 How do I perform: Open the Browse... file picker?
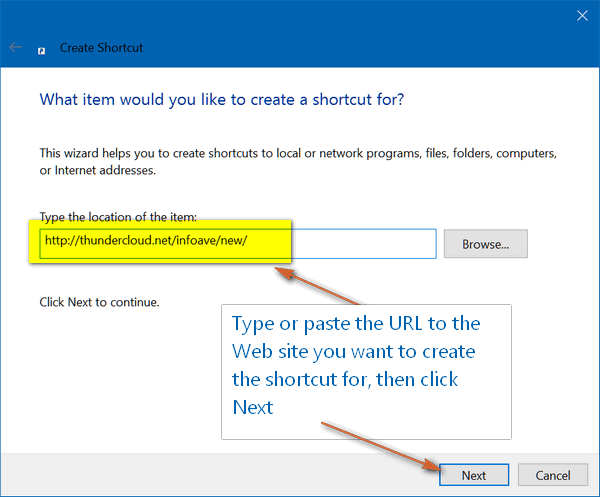(x=486, y=244)
